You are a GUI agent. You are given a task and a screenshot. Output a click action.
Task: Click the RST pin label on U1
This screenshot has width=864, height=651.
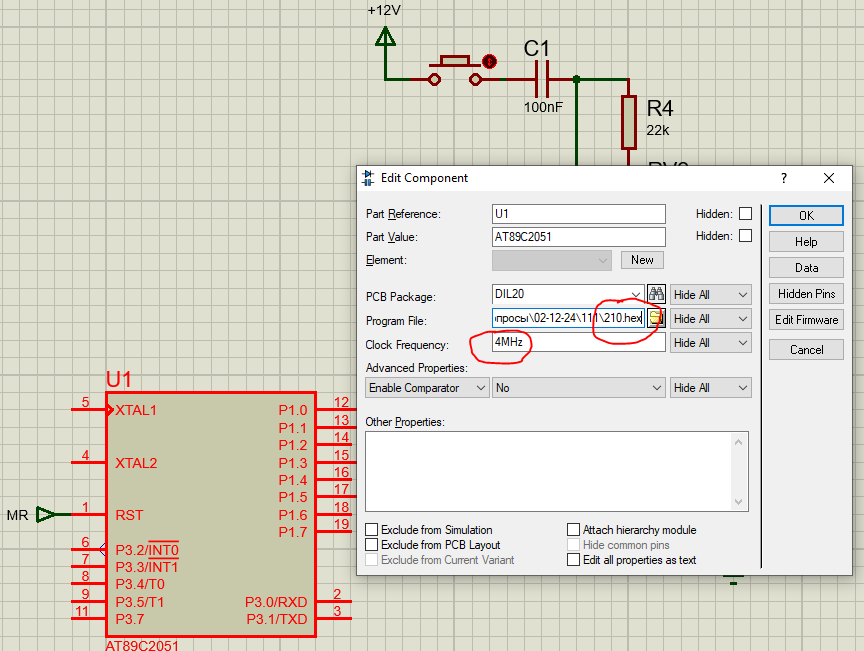coord(129,515)
